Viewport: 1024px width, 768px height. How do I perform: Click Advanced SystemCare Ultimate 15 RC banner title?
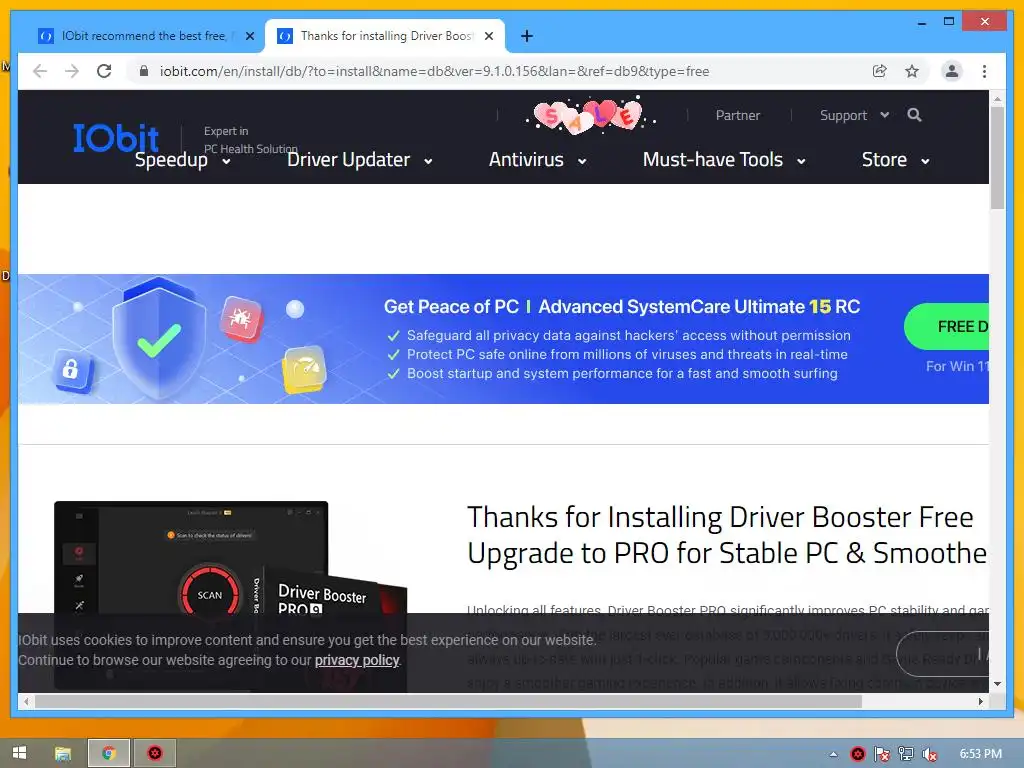click(x=622, y=307)
